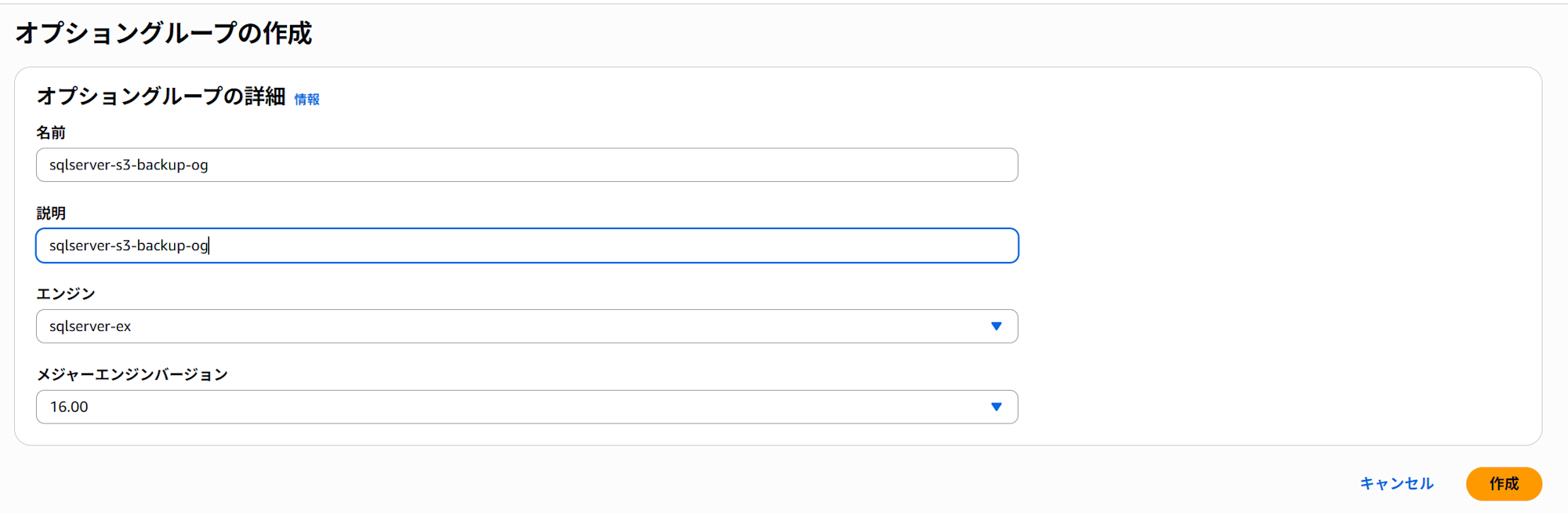Viewport: 1568px width, 513px height.
Task: Click the orange 作成 create button
Action: pyautogui.click(x=1503, y=483)
